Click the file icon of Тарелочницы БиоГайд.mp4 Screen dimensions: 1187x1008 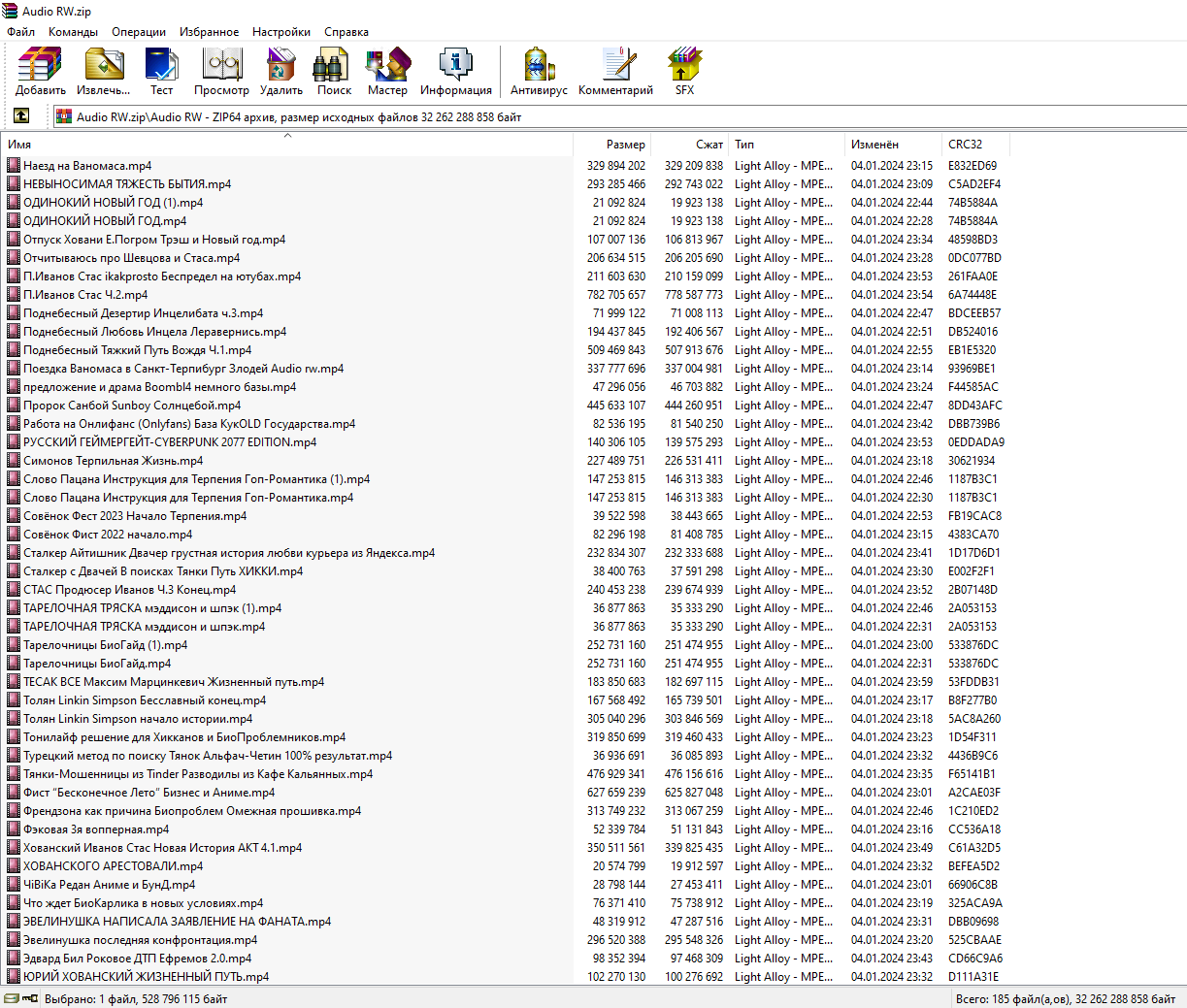click(x=14, y=663)
